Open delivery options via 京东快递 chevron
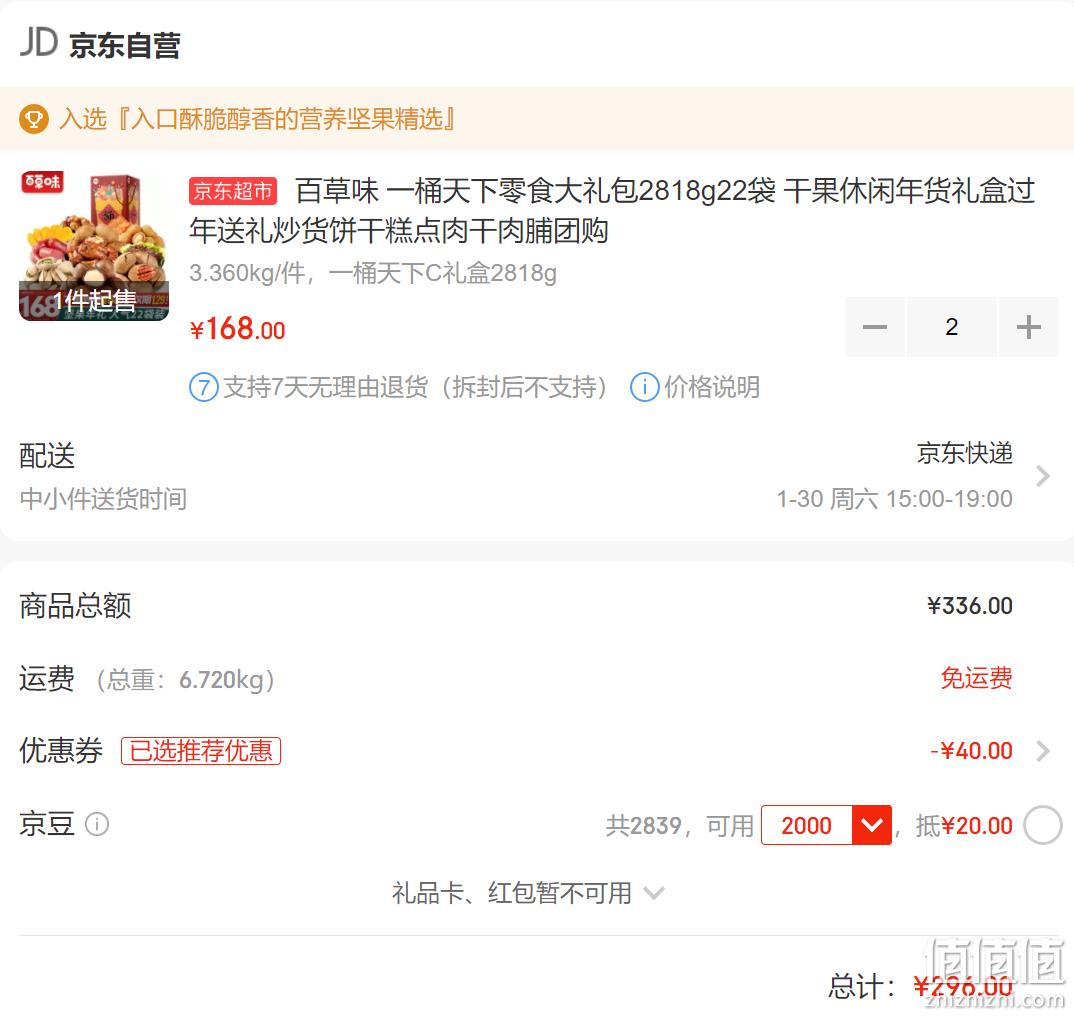 pos(1042,476)
